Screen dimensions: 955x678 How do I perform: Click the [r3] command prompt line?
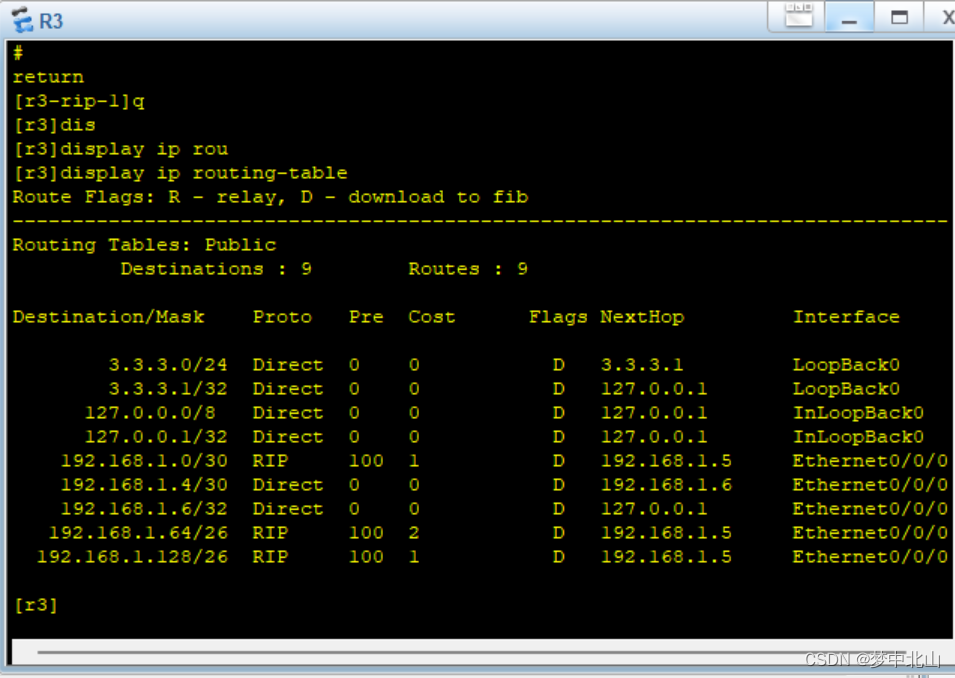35,605
